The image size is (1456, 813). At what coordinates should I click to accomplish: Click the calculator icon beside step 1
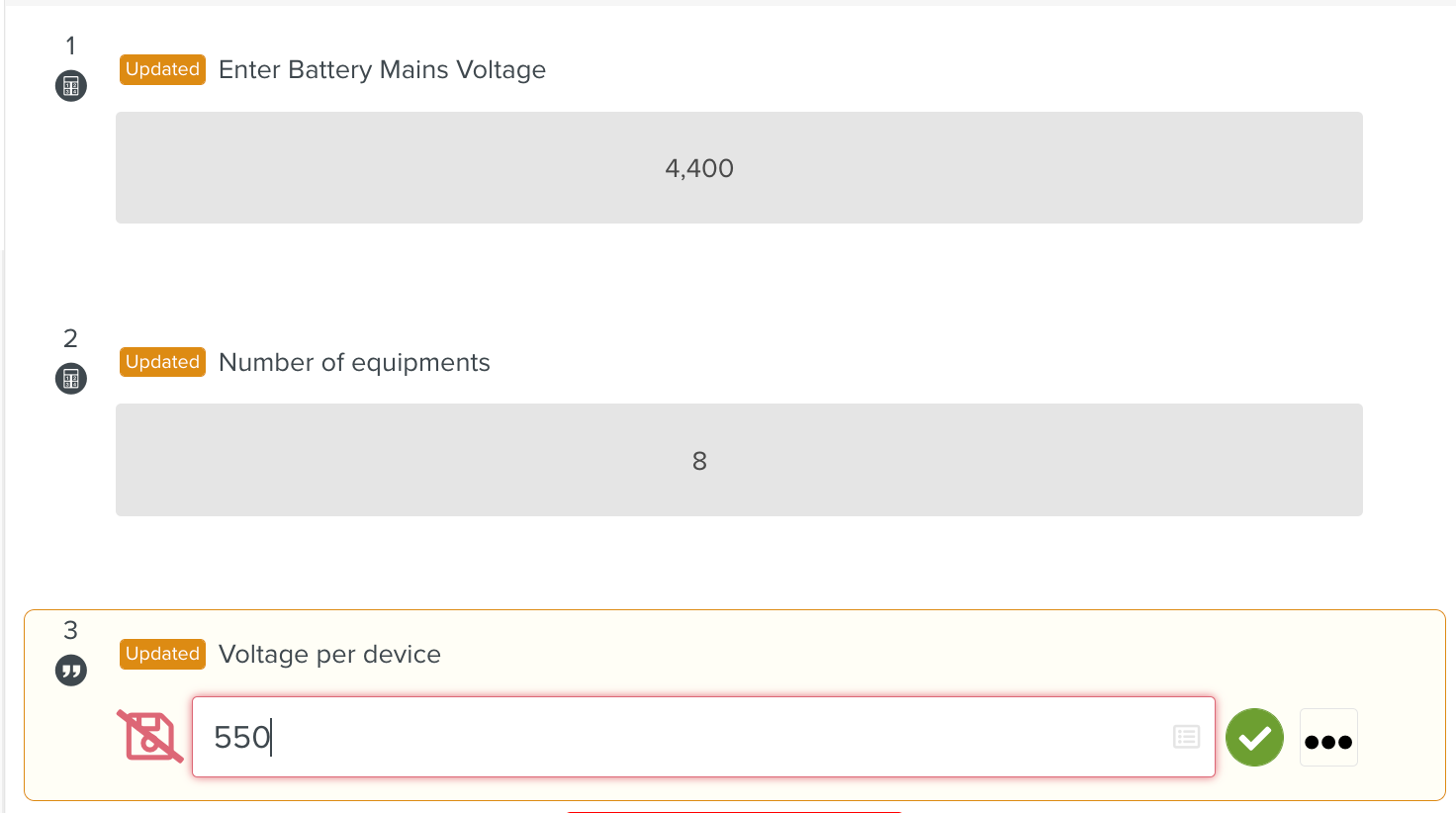(71, 86)
